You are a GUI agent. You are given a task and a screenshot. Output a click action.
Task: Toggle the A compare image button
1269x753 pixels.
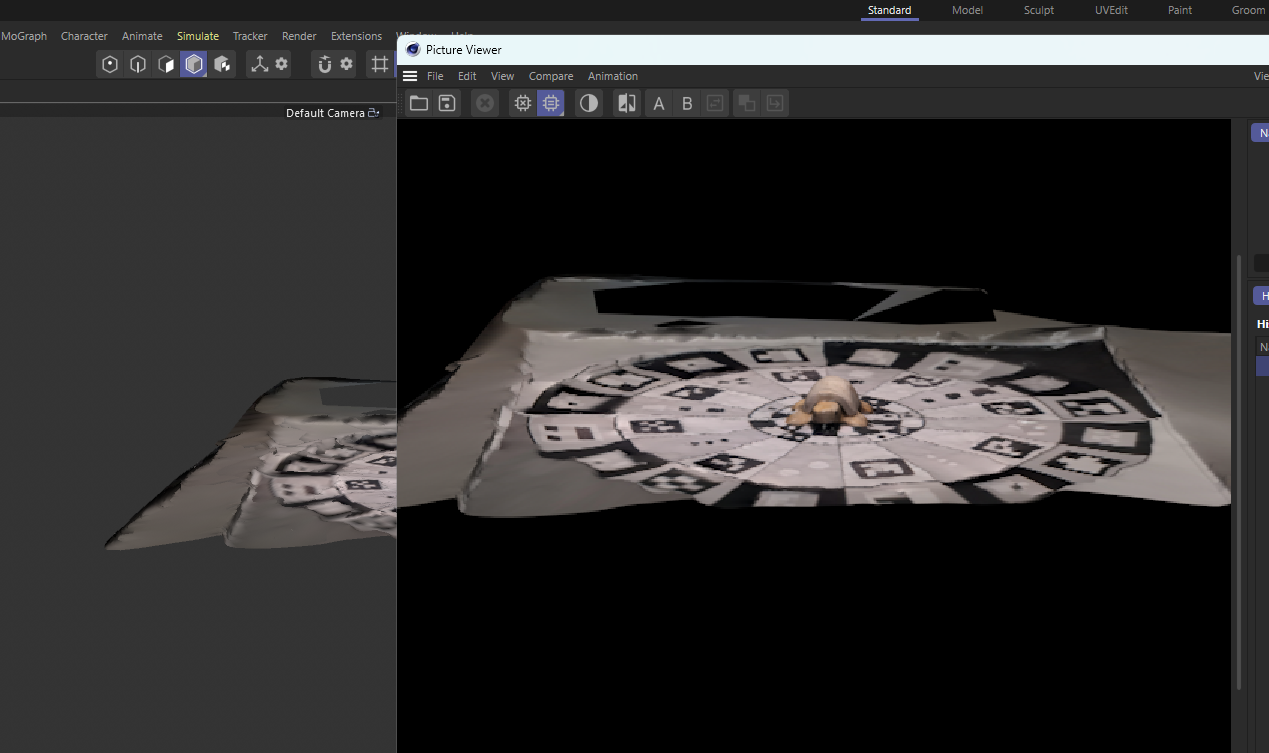click(658, 102)
